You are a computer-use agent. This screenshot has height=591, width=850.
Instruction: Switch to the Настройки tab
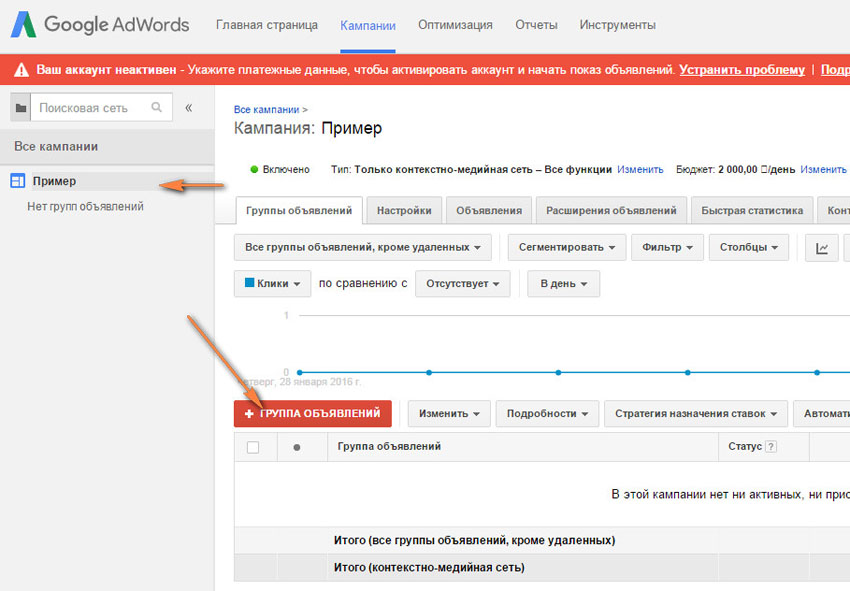tap(404, 210)
